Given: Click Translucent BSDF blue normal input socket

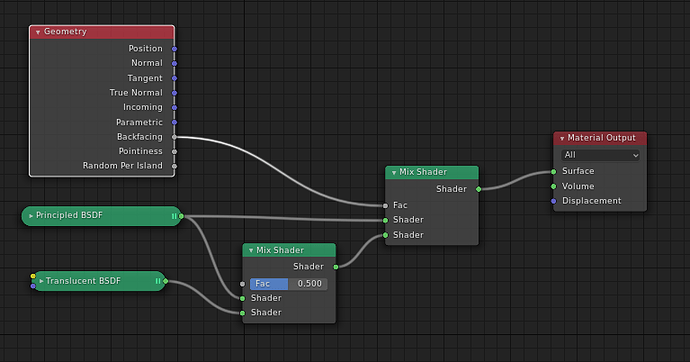Looking at the screenshot, I should [x=33, y=286].
